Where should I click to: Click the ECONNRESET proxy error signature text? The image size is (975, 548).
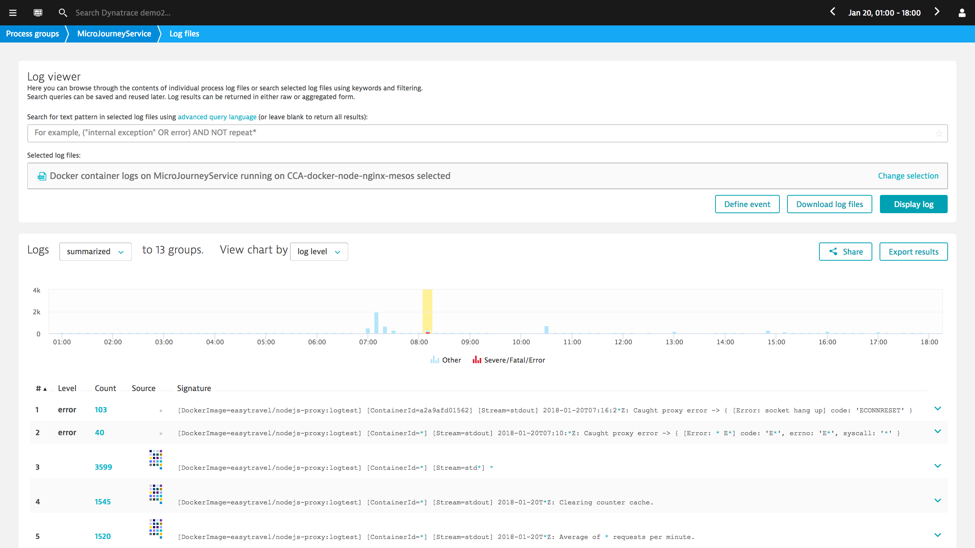tap(545, 411)
